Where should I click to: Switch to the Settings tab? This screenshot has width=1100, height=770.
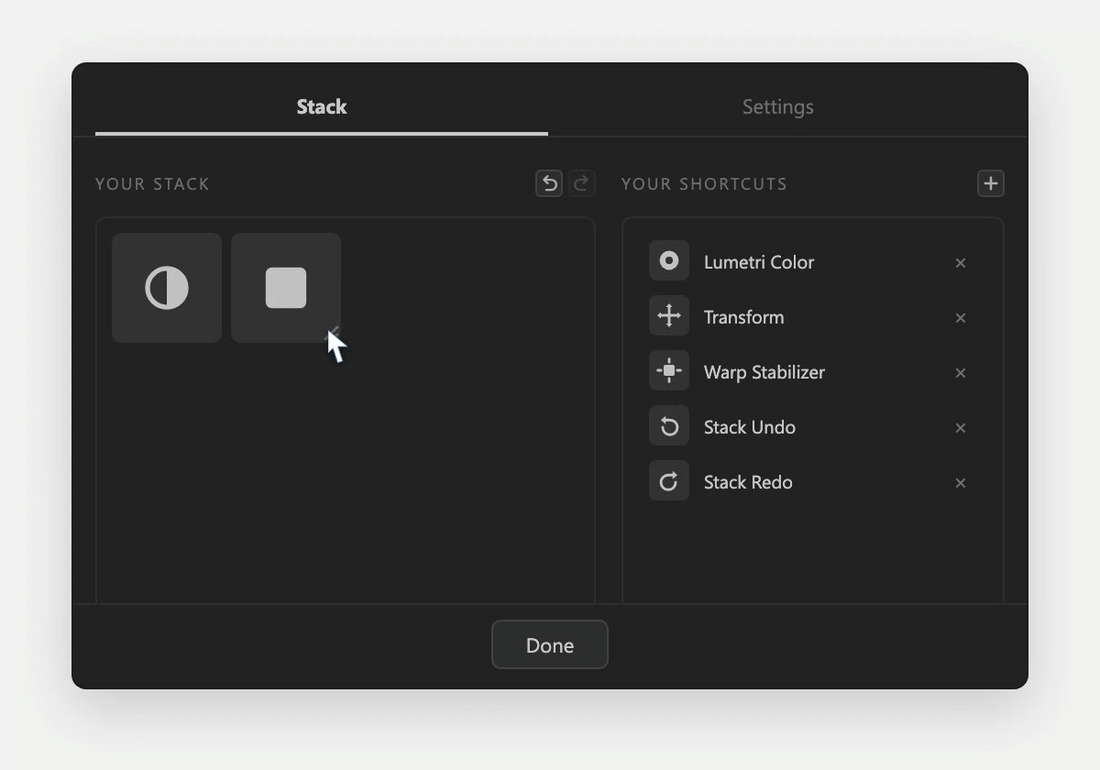778,107
